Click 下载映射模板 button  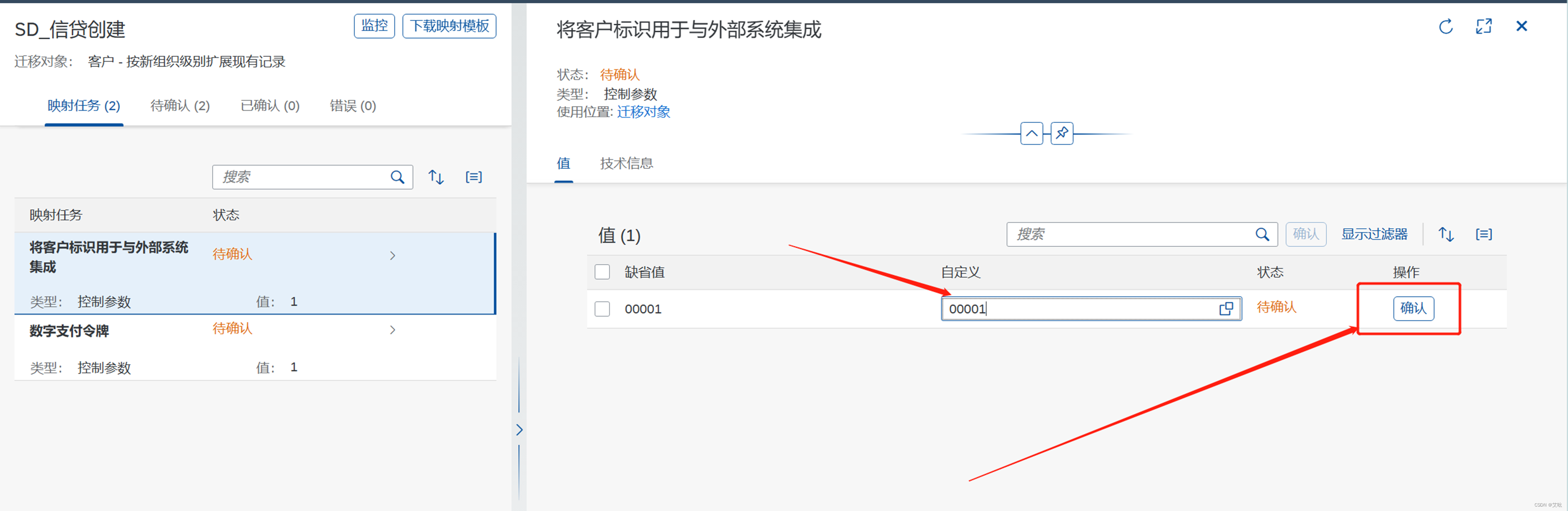[449, 26]
